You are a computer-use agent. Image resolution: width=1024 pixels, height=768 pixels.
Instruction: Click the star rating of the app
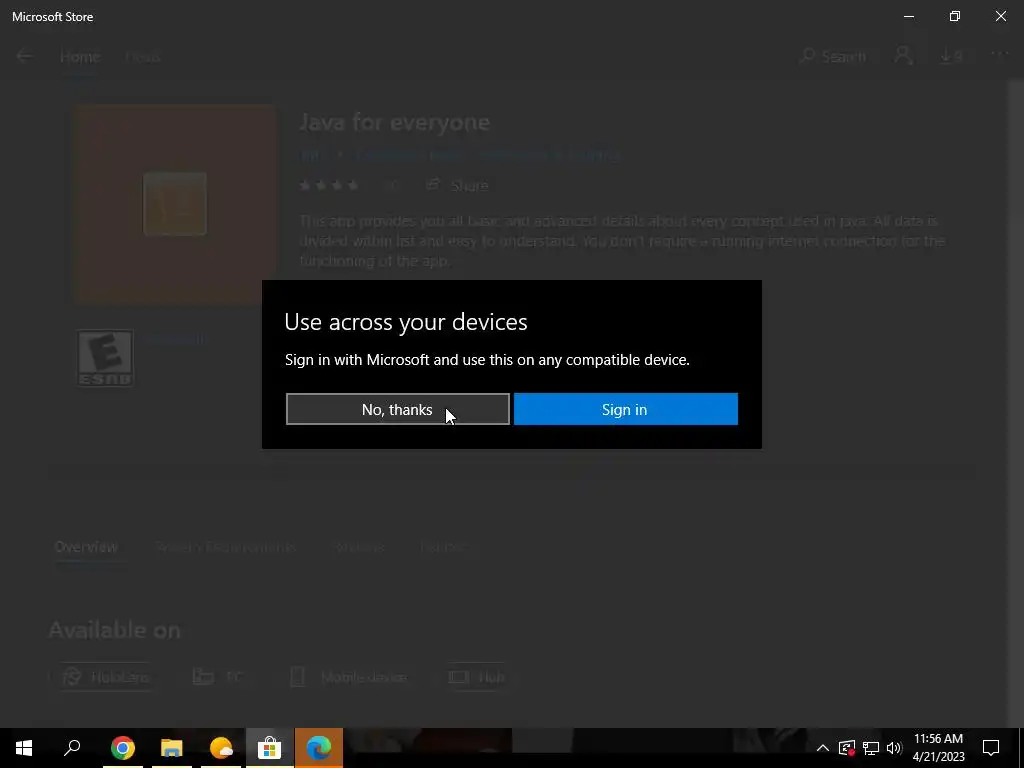pyautogui.click(x=329, y=185)
